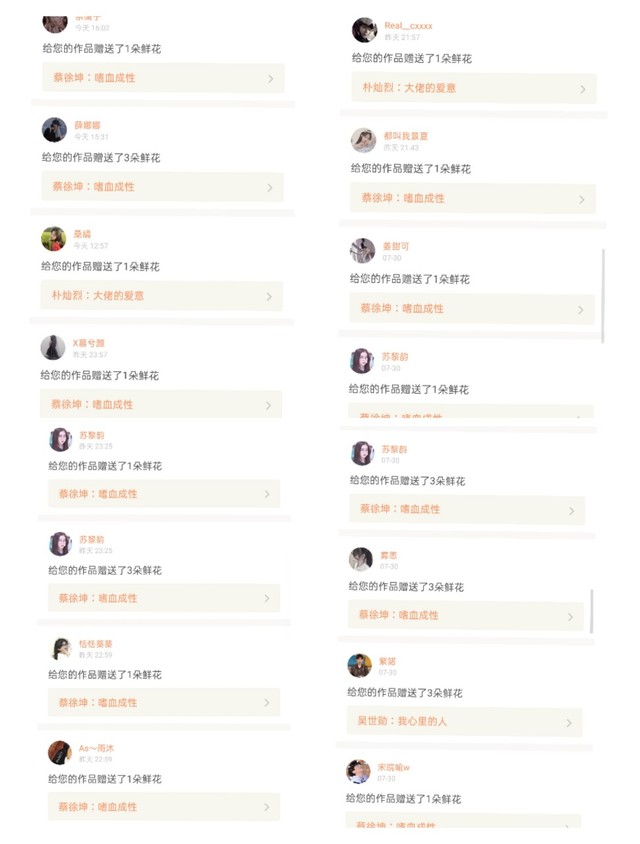Click the username Real__cxxxx
Viewport: 640px width, 844px height.
[x=408, y=25]
